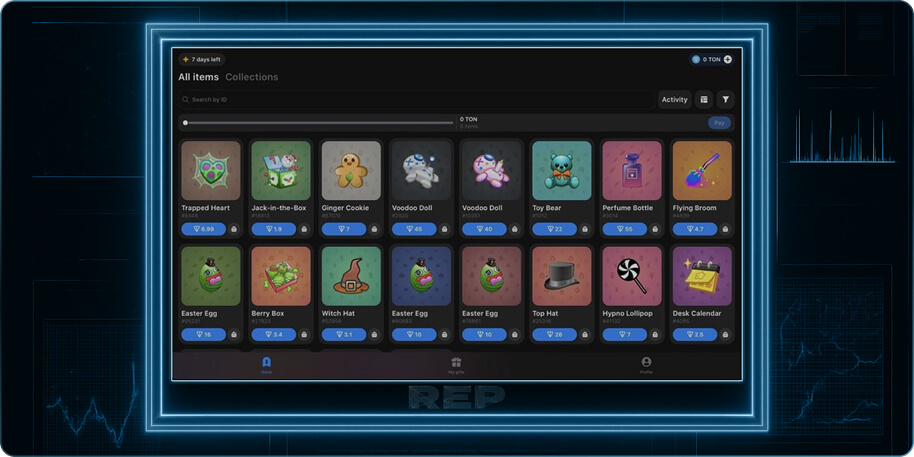Buy Voodoo Doll priced 40

(484, 229)
